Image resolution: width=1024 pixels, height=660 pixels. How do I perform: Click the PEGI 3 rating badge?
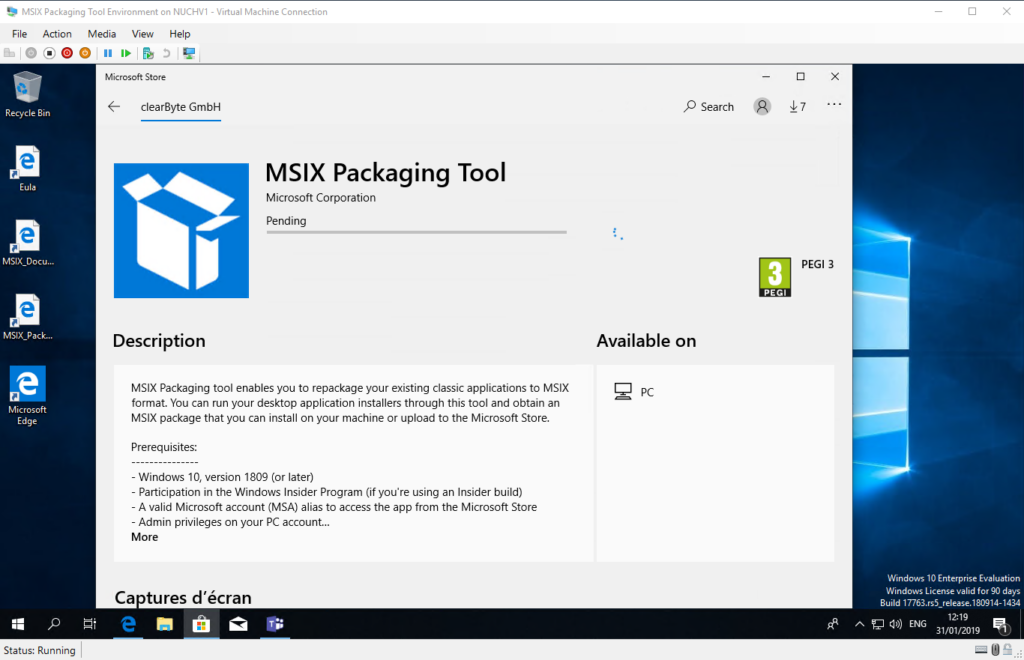775,277
